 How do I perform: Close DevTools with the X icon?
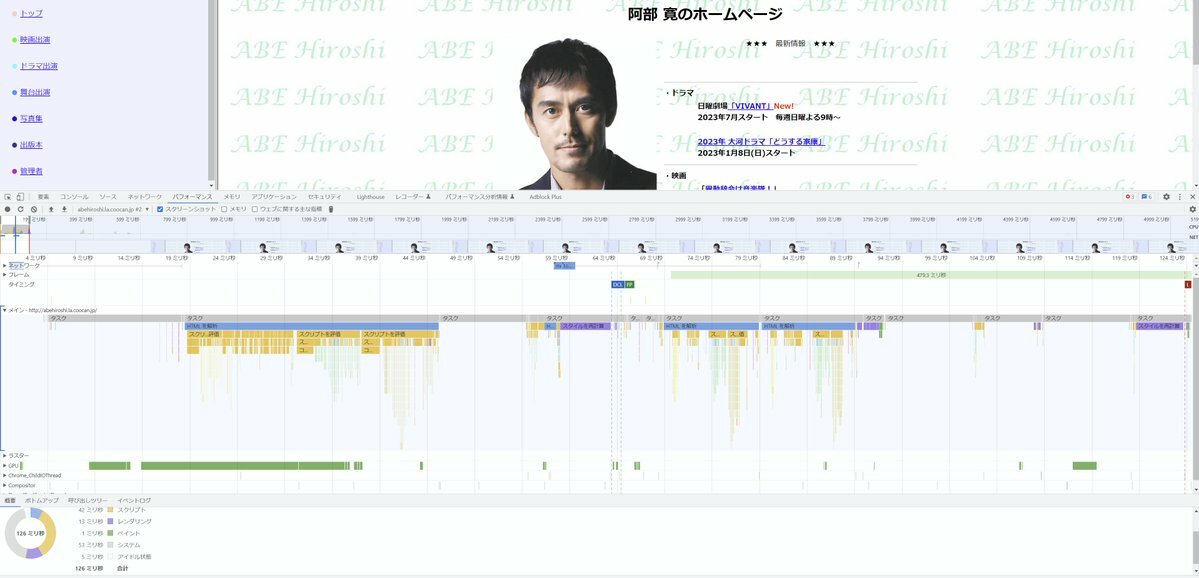[1192, 196]
